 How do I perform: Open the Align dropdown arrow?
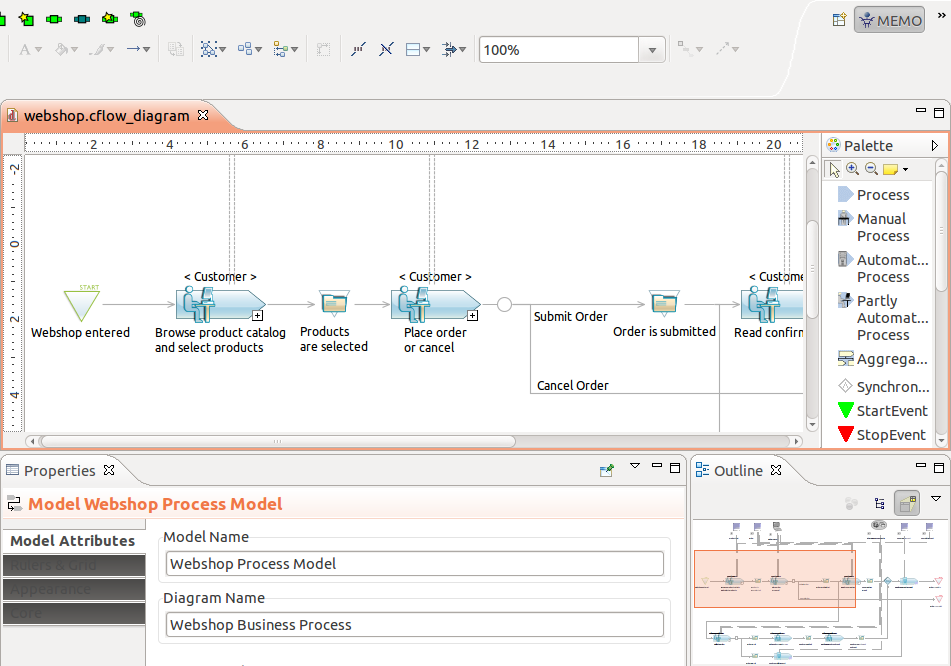294,50
